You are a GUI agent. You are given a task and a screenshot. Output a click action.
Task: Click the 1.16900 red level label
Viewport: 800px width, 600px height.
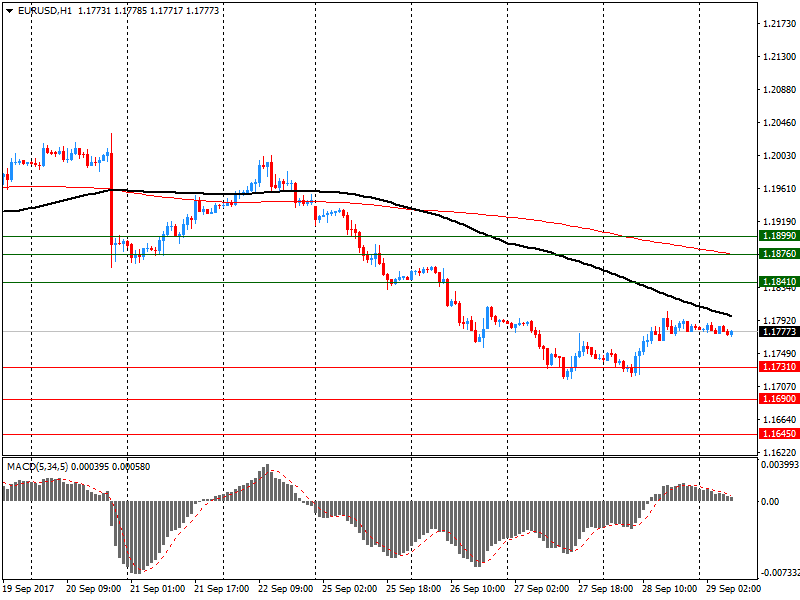click(x=779, y=398)
